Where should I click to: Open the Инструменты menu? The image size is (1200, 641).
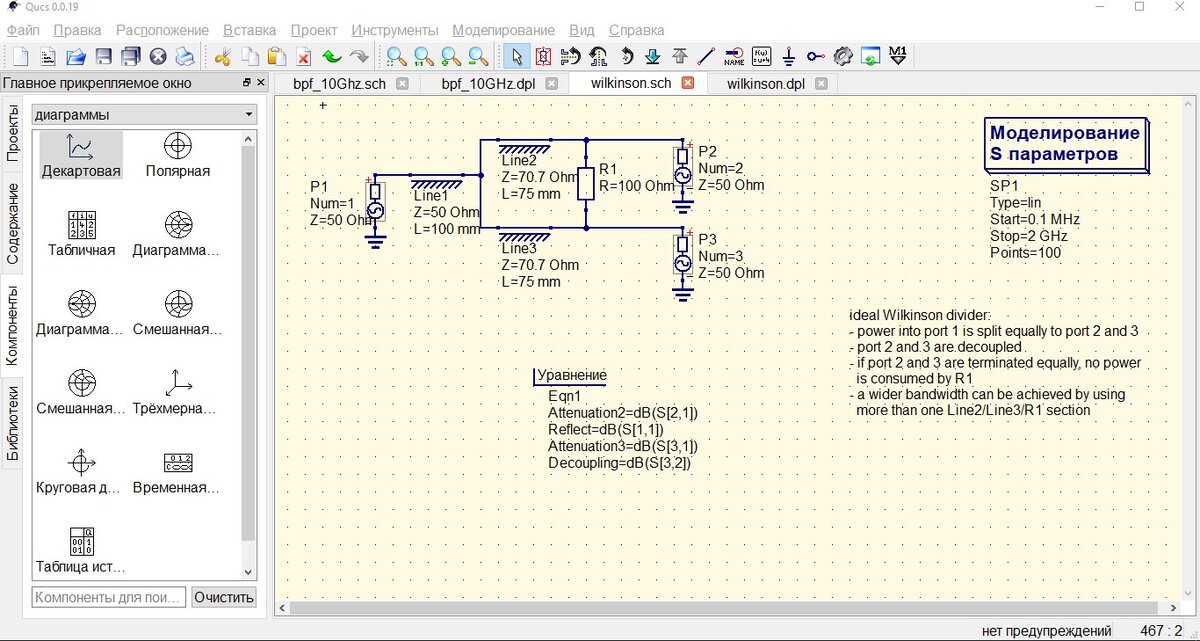[x=395, y=30]
